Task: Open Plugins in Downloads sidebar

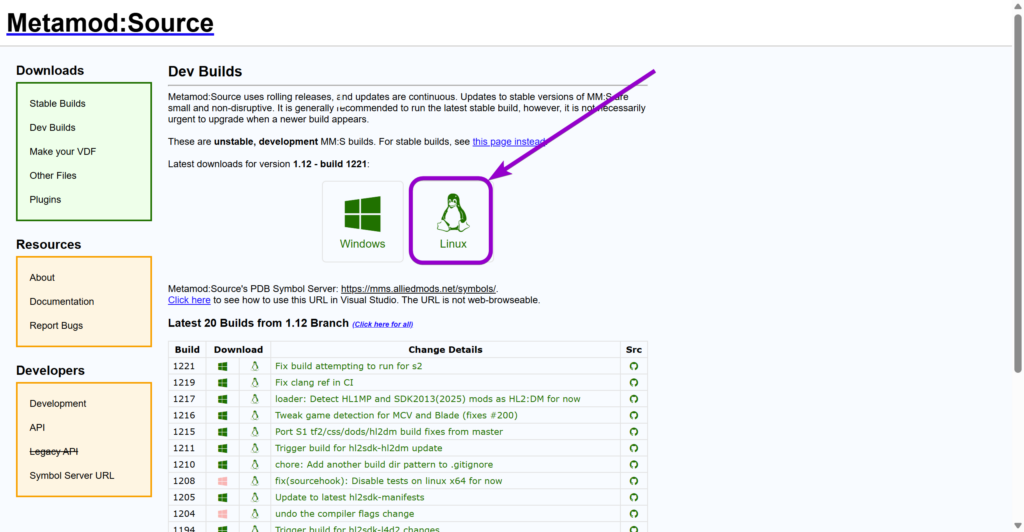Action: 45,200
